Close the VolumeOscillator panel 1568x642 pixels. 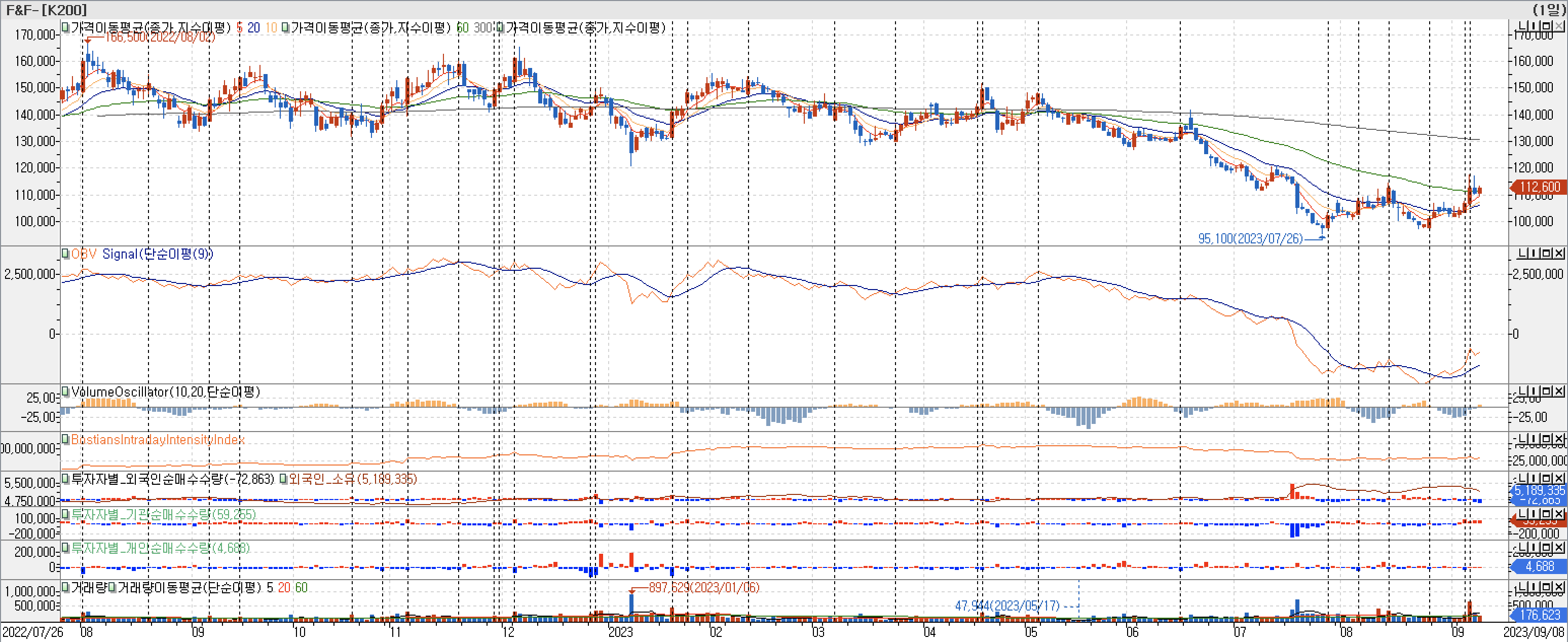pyautogui.click(x=1559, y=390)
